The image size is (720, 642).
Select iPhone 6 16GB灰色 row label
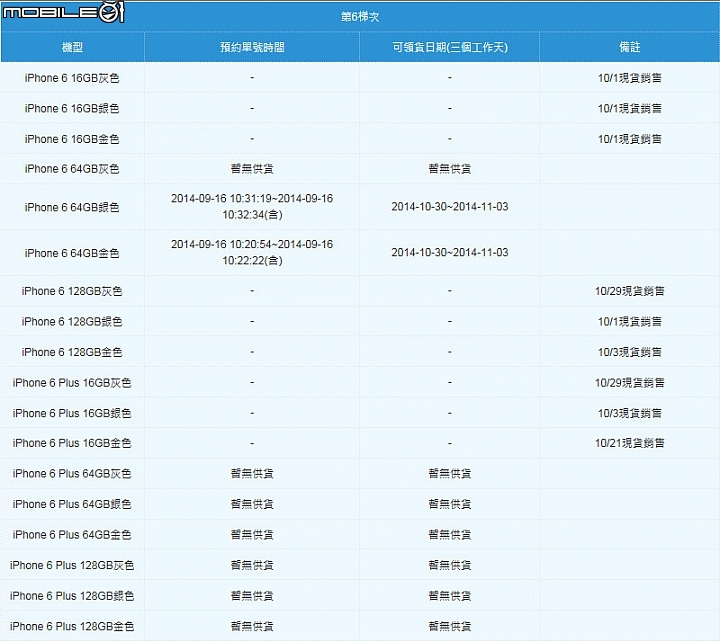point(72,78)
